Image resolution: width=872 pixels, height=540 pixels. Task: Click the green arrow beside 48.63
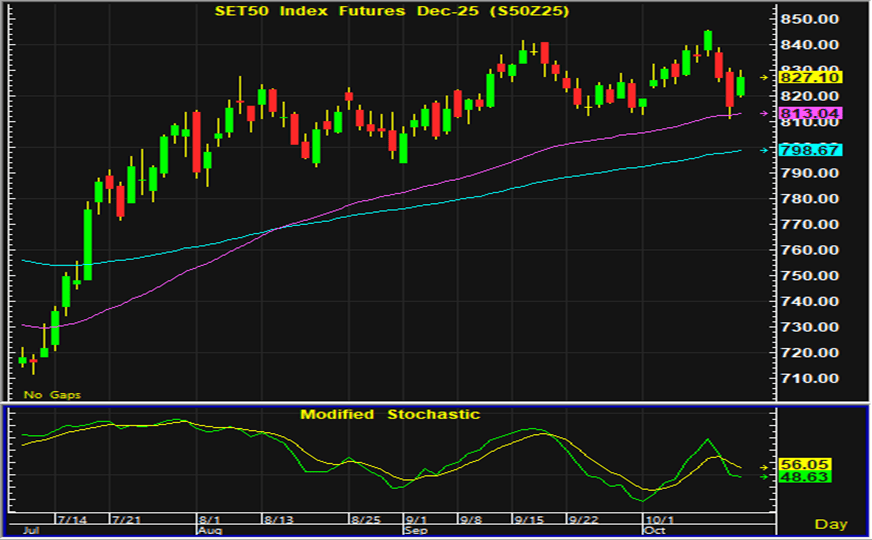[x=765, y=477]
